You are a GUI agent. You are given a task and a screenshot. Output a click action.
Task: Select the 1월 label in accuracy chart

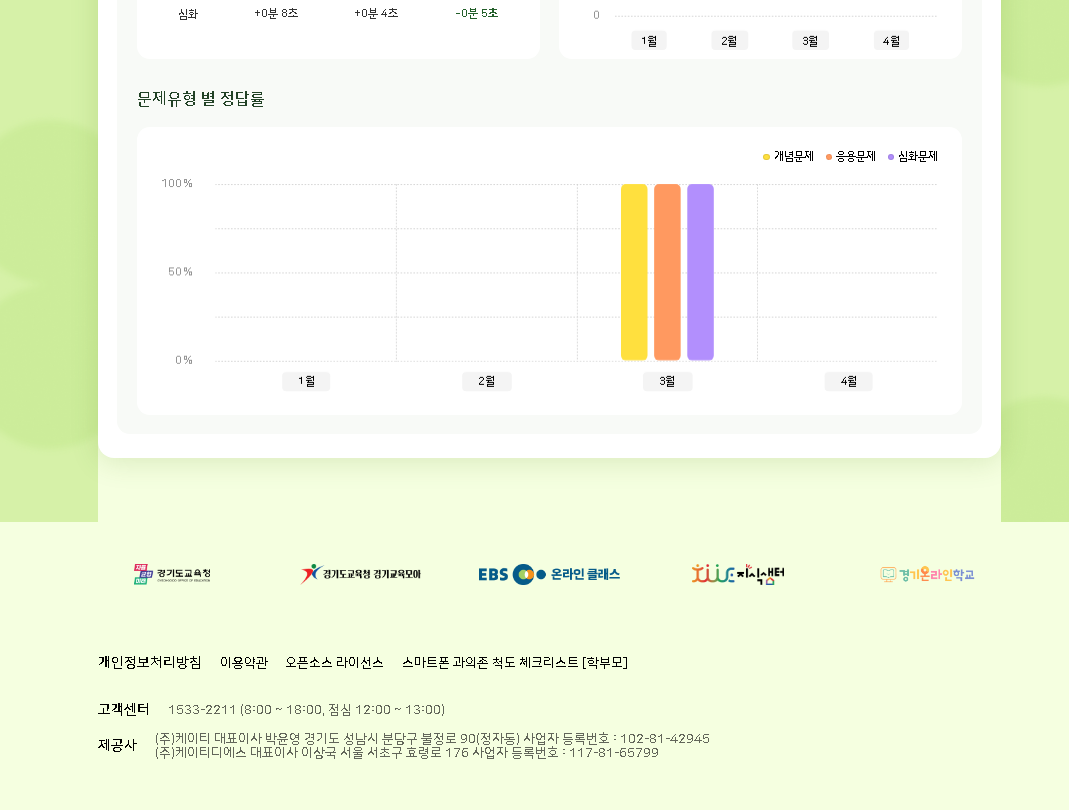tap(306, 381)
